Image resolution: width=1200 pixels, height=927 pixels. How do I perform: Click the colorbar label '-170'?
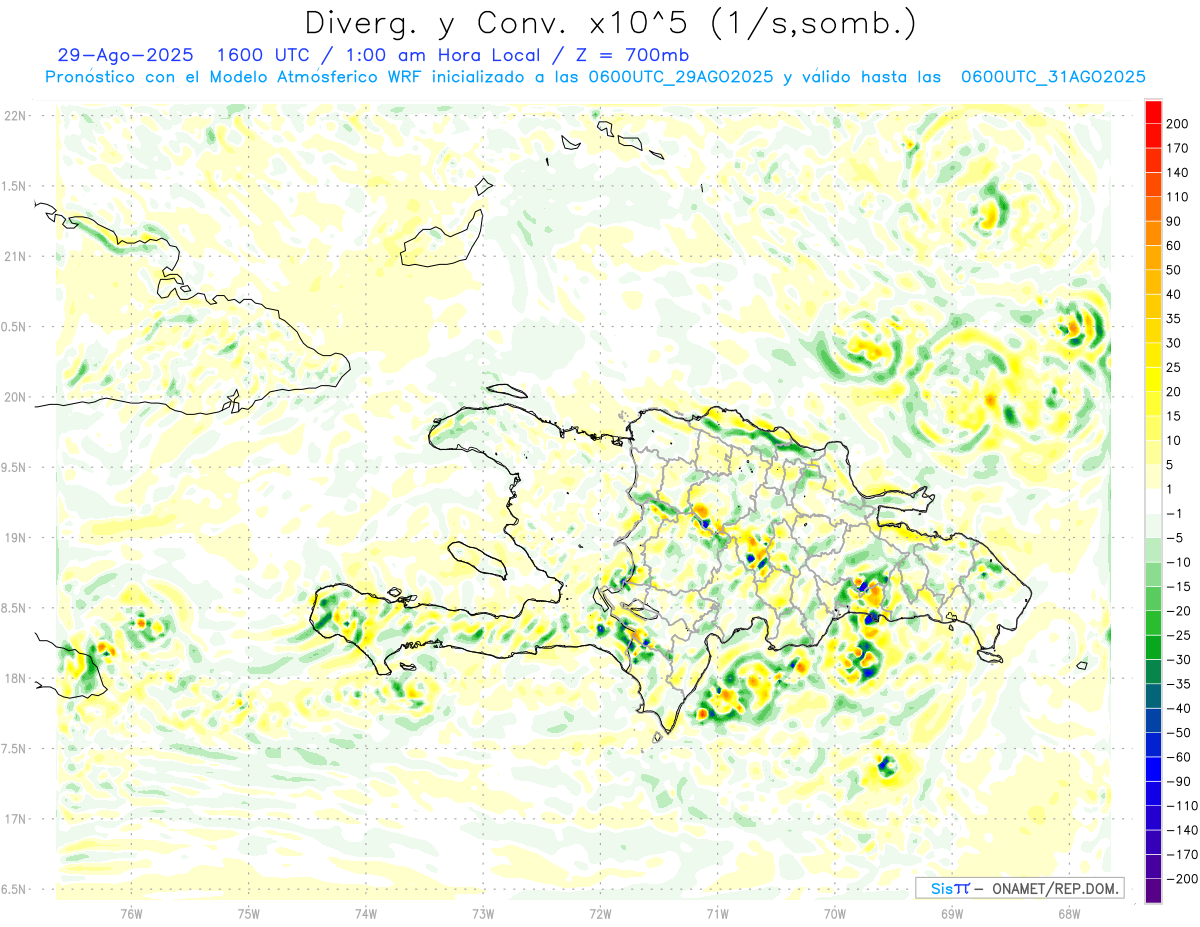[1181, 854]
